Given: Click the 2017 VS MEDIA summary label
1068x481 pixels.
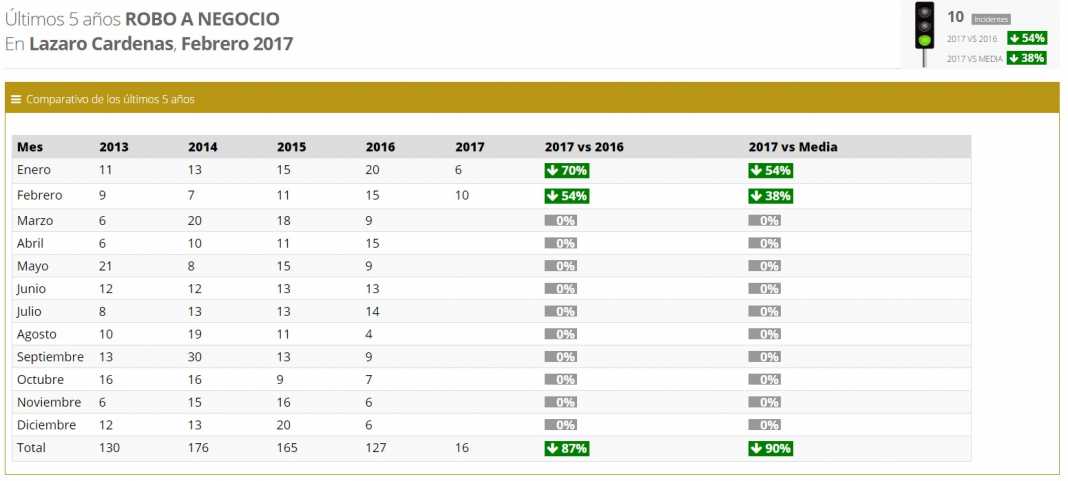Looking at the screenshot, I should (975, 59).
